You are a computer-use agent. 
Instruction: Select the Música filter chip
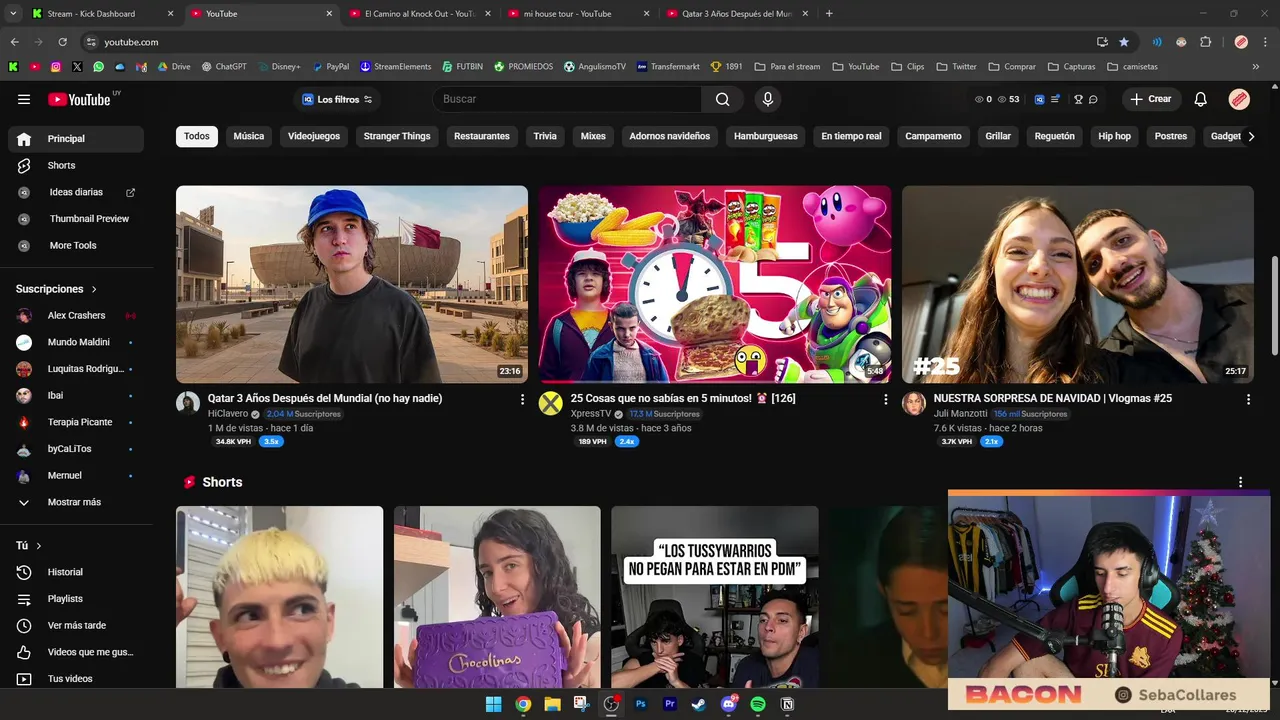[x=249, y=136]
